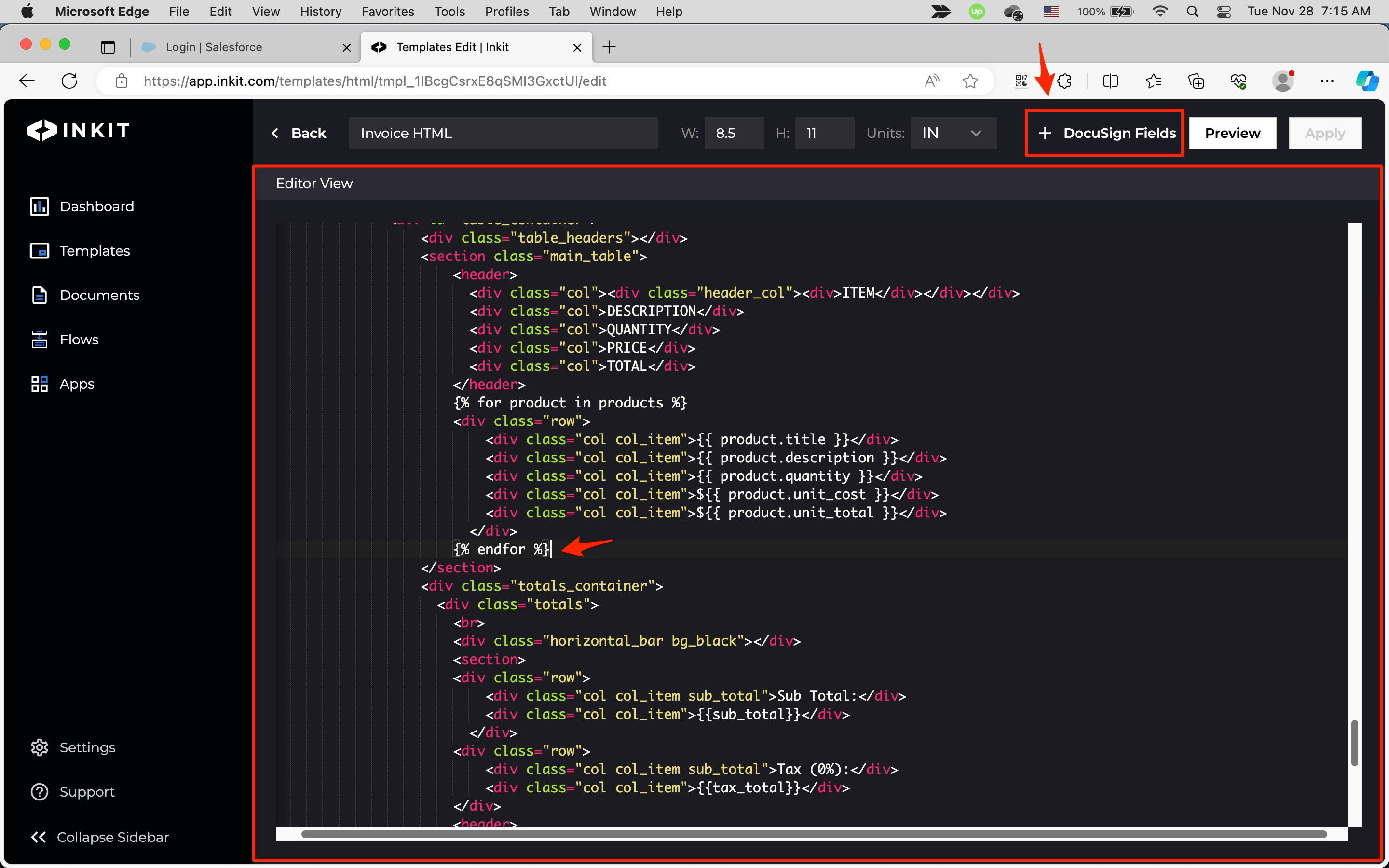The width and height of the screenshot is (1389, 868).
Task: Open the History menu
Action: coord(320,12)
